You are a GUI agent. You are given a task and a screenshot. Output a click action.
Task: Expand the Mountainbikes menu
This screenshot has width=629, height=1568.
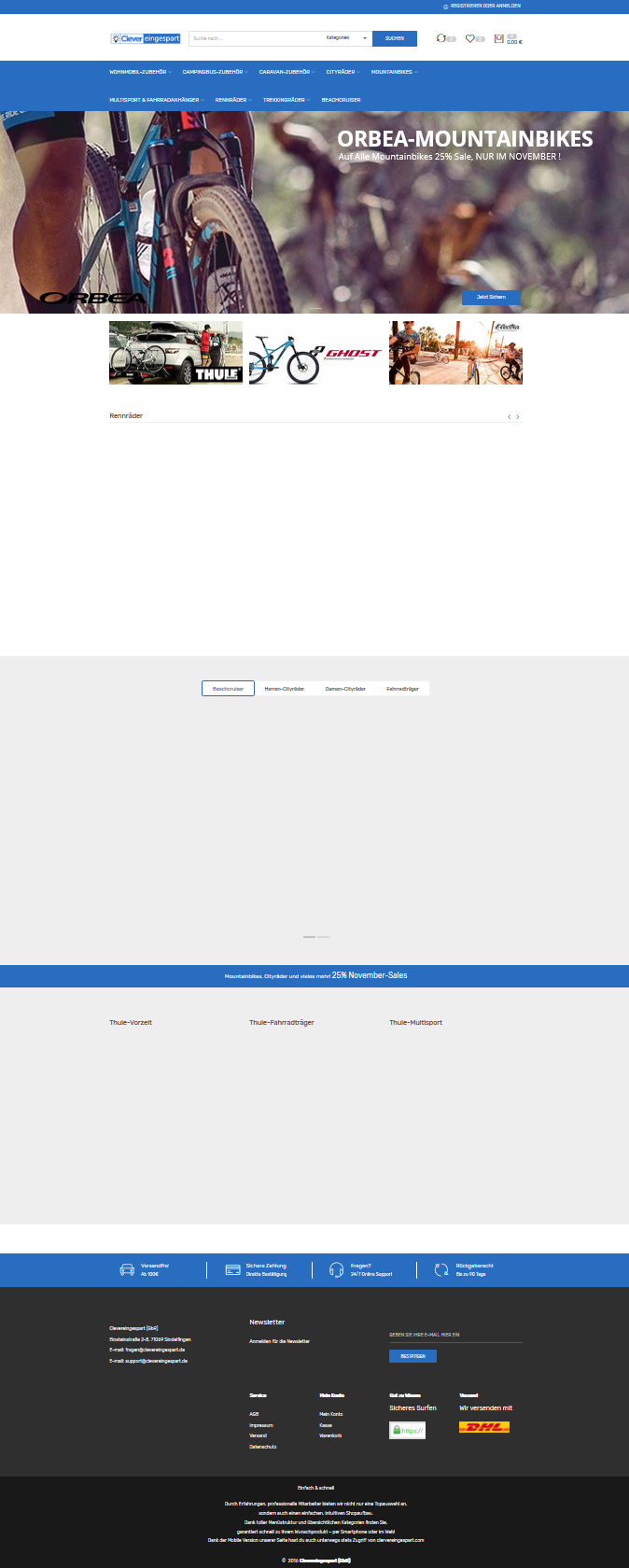pos(394,72)
